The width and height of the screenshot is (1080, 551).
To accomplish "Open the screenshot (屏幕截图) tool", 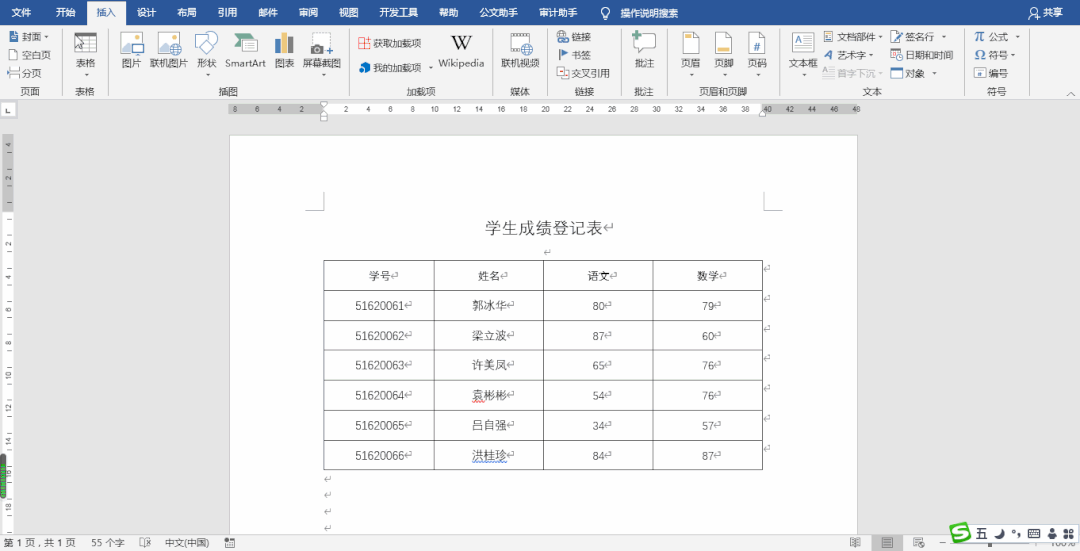I will (322, 54).
